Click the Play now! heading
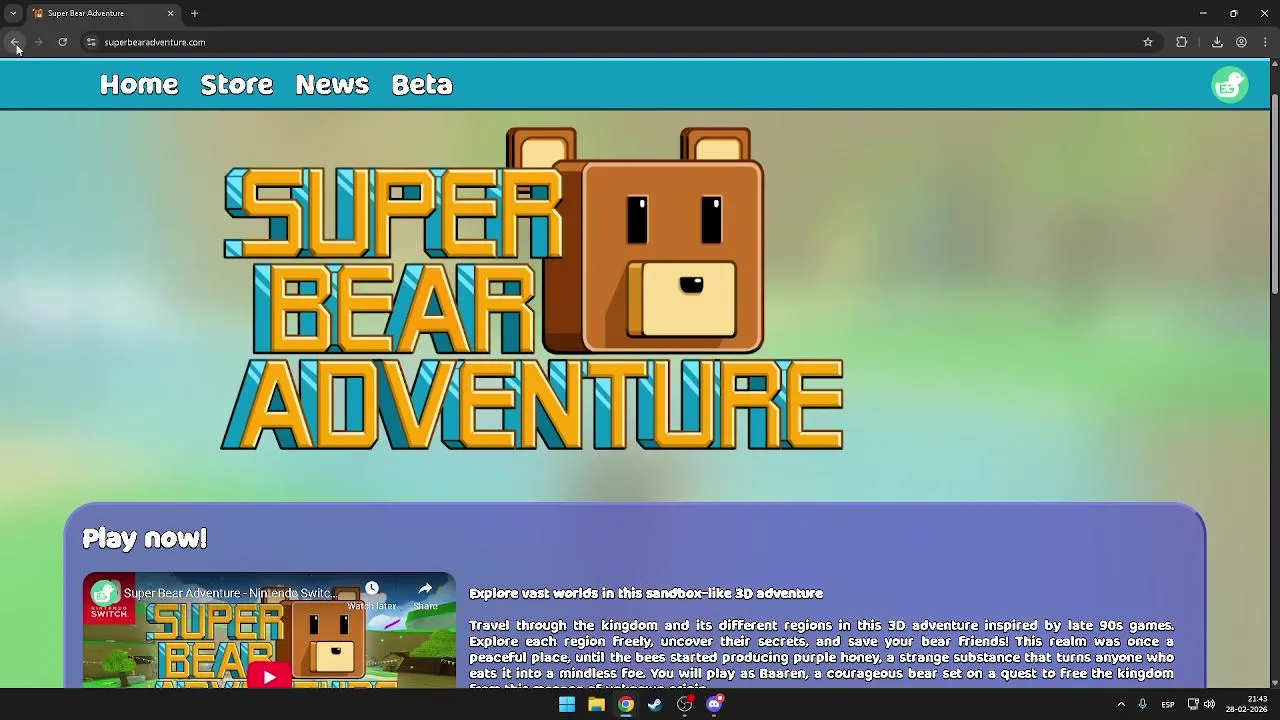Image resolution: width=1280 pixels, height=720 pixels. pyautogui.click(x=145, y=538)
